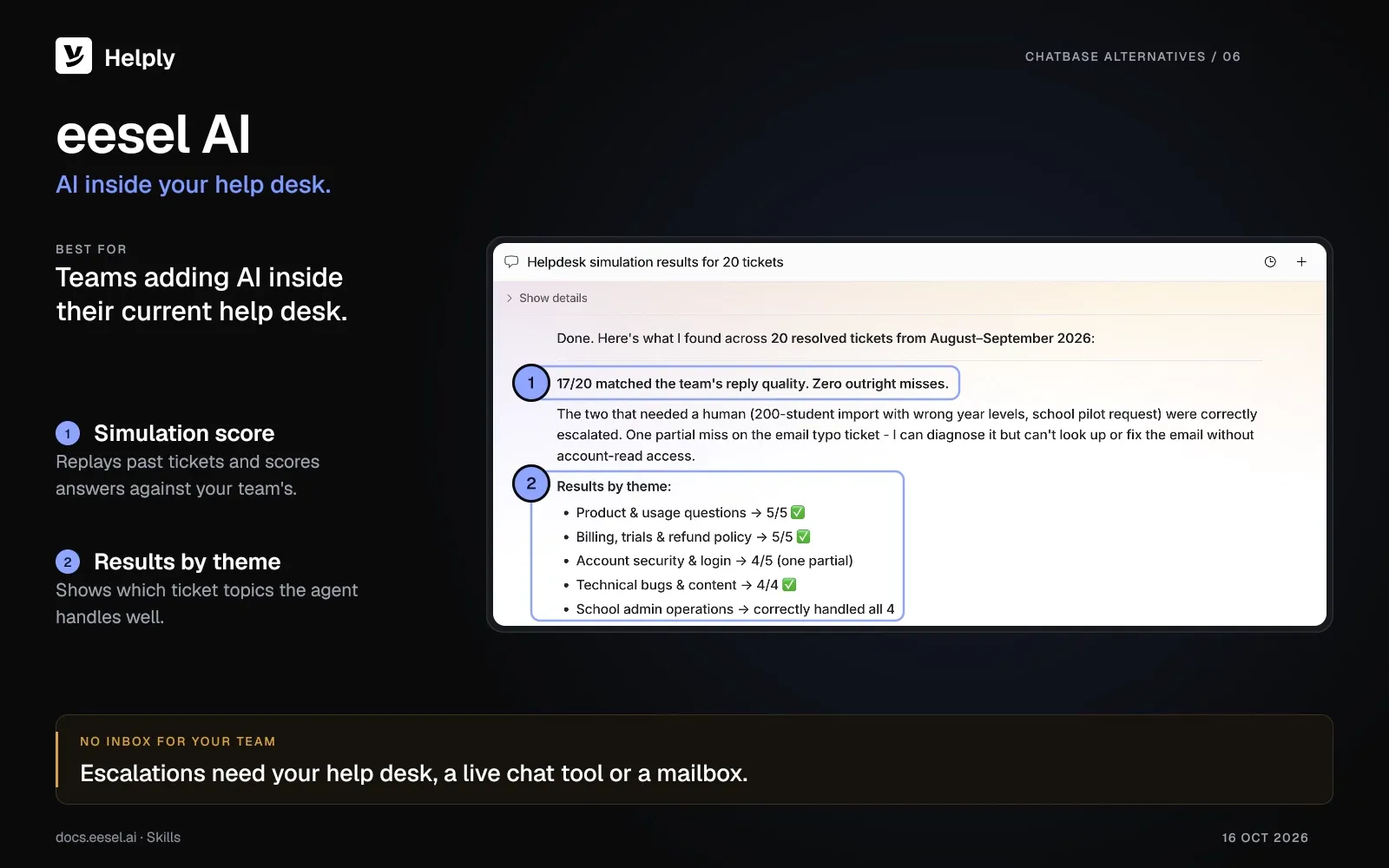
Task: Open chat history clock icon
Action: (x=1270, y=262)
